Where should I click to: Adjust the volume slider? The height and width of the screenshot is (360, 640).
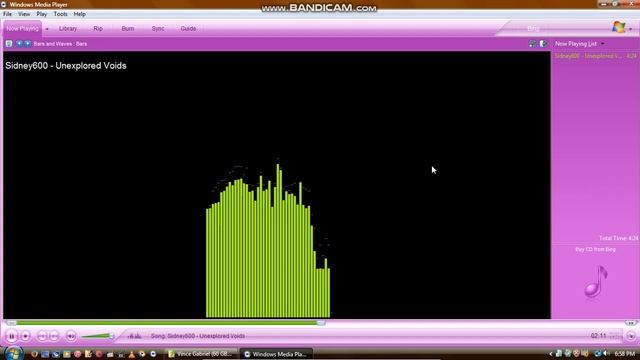click(97, 336)
